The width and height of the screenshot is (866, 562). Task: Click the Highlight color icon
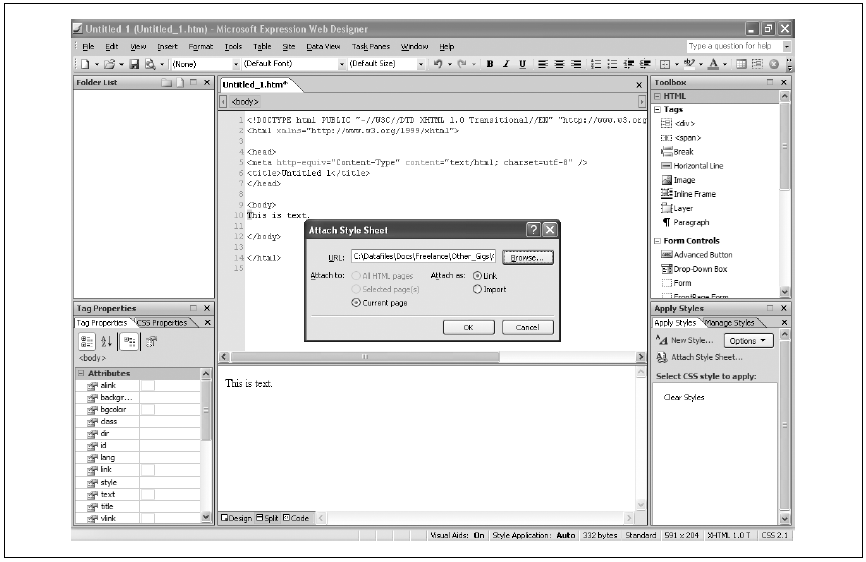(x=689, y=64)
